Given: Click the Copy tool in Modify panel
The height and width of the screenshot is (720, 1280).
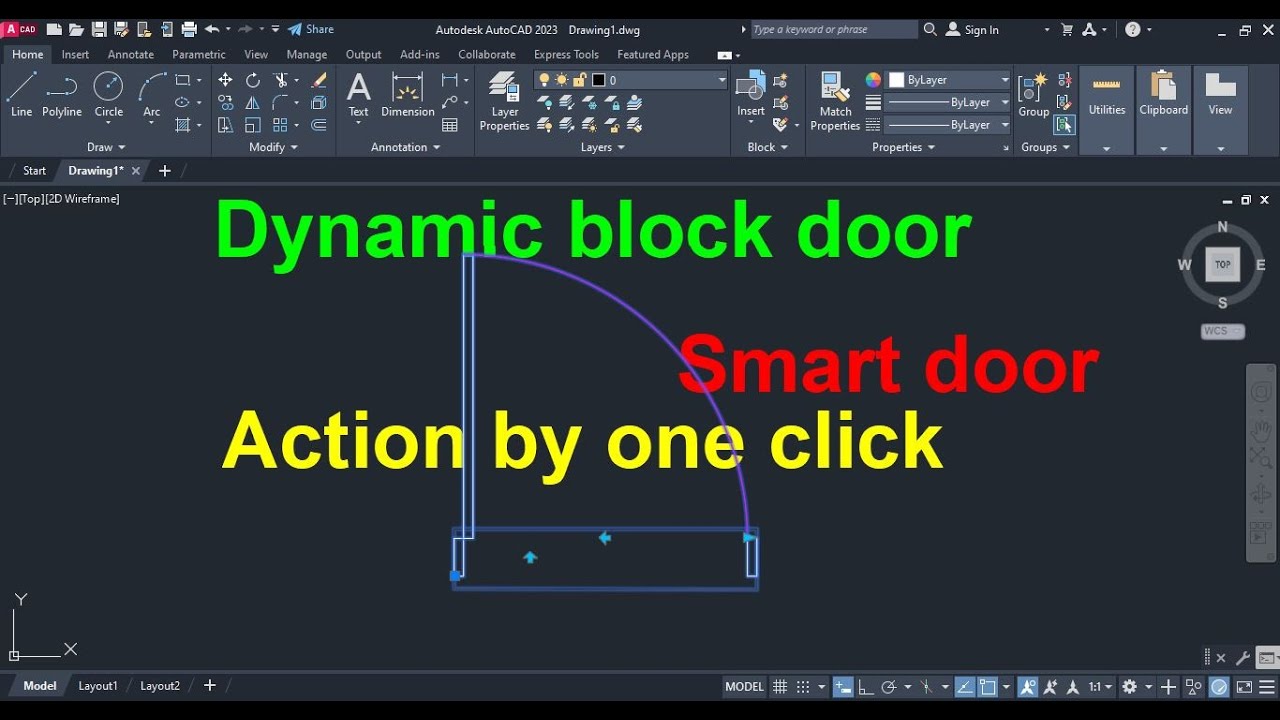Looking at the screenshot, I should coord(225,102).
